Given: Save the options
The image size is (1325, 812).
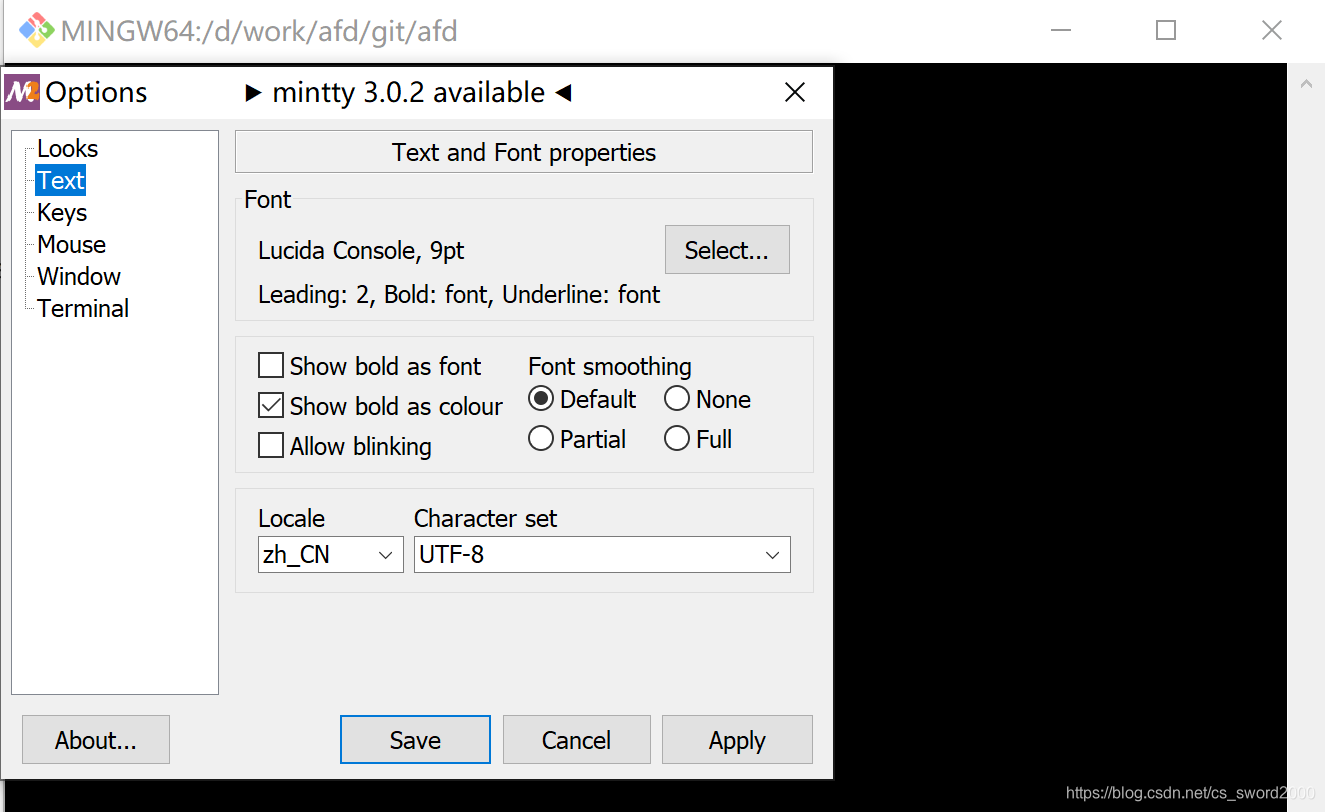Looking at the screenshot, I should click(x=415, y=740).
